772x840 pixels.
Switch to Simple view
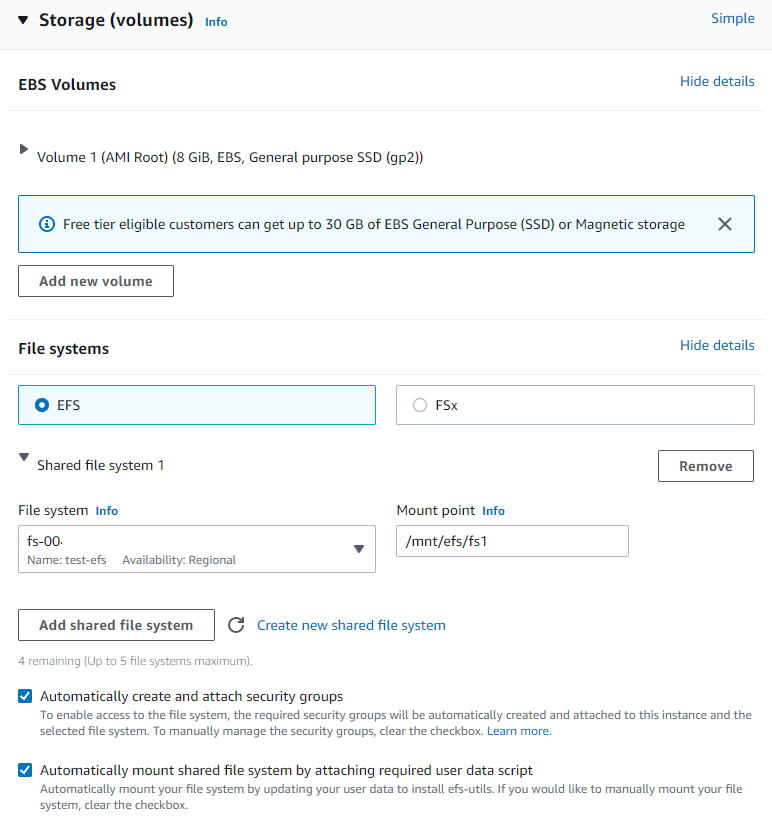[x=732, y=18]
